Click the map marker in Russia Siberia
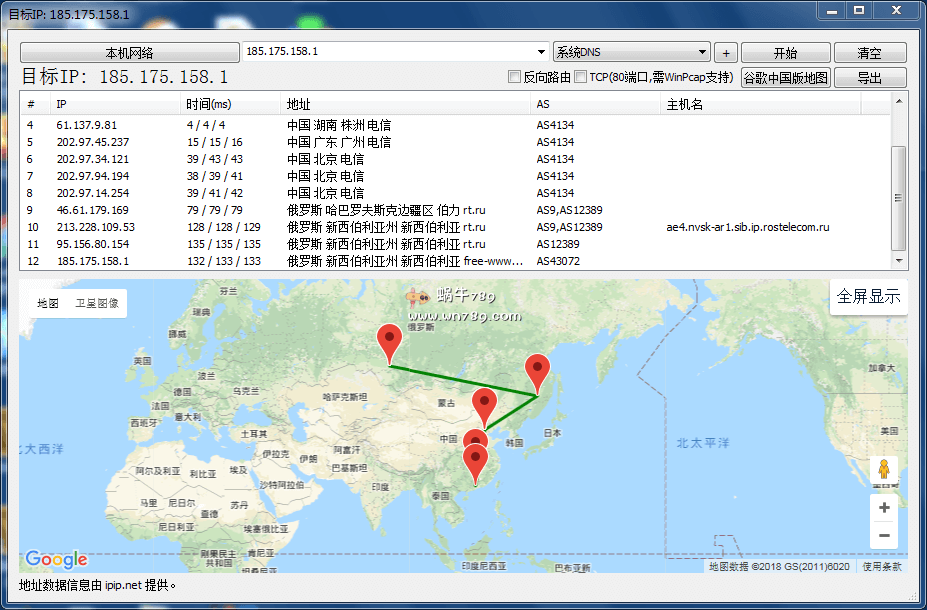The image size is (927, 610). tap(389, 343)
